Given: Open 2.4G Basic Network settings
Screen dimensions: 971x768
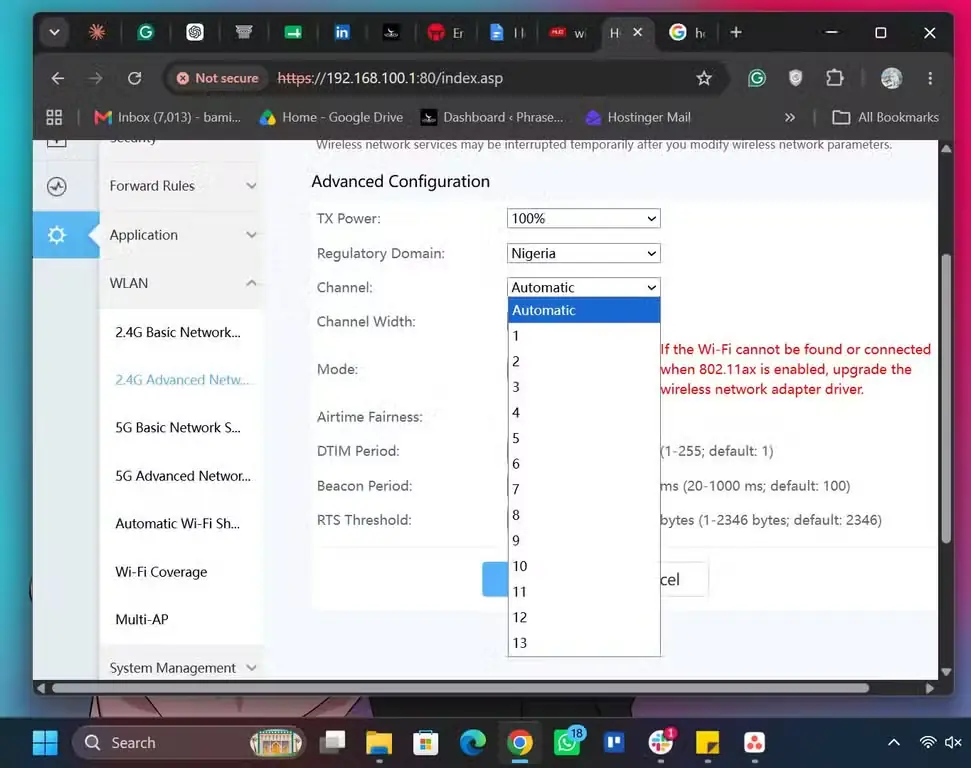Looking at the screenshot, I should [178, 332].
